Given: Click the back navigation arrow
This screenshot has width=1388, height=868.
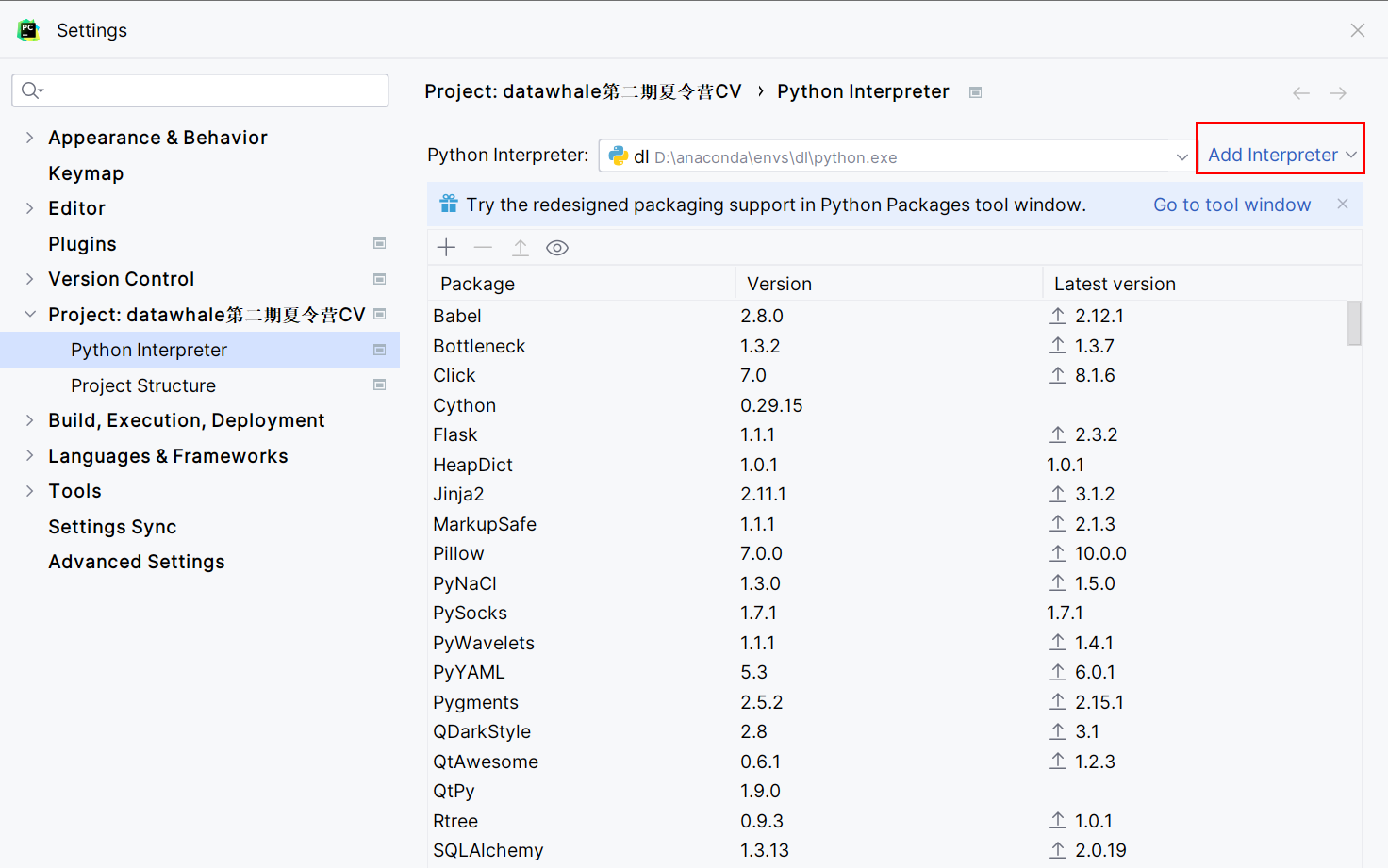Looking at the screenshot, I should click(1301, 93).
